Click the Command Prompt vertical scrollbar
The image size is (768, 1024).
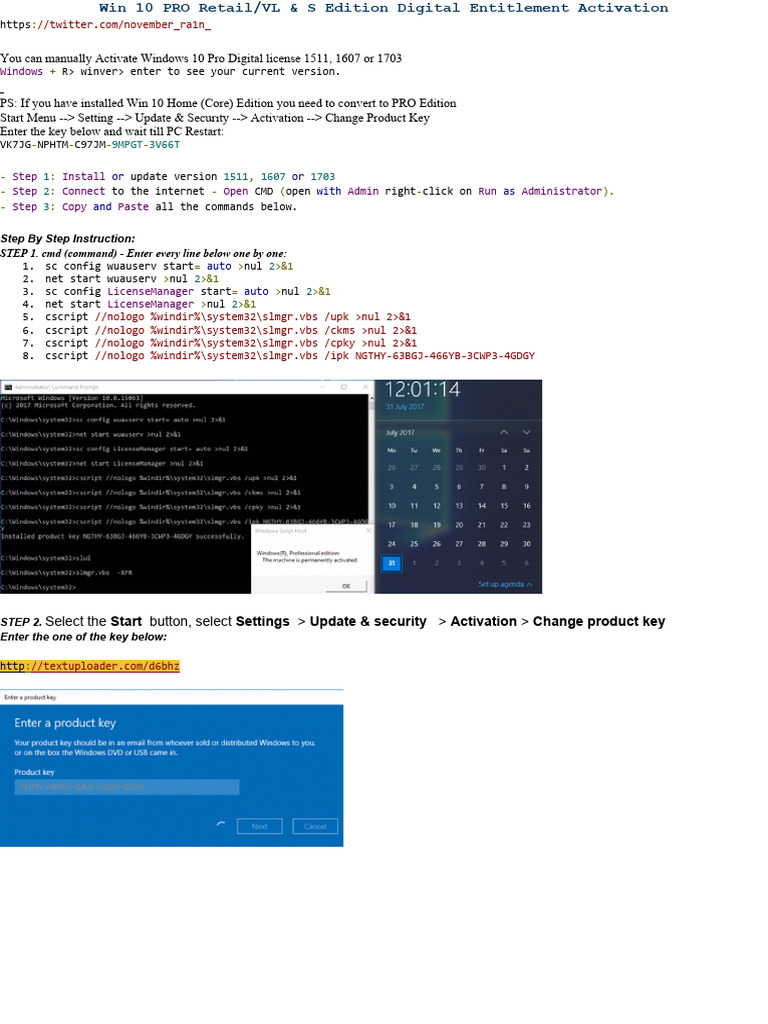coord(372,458)
